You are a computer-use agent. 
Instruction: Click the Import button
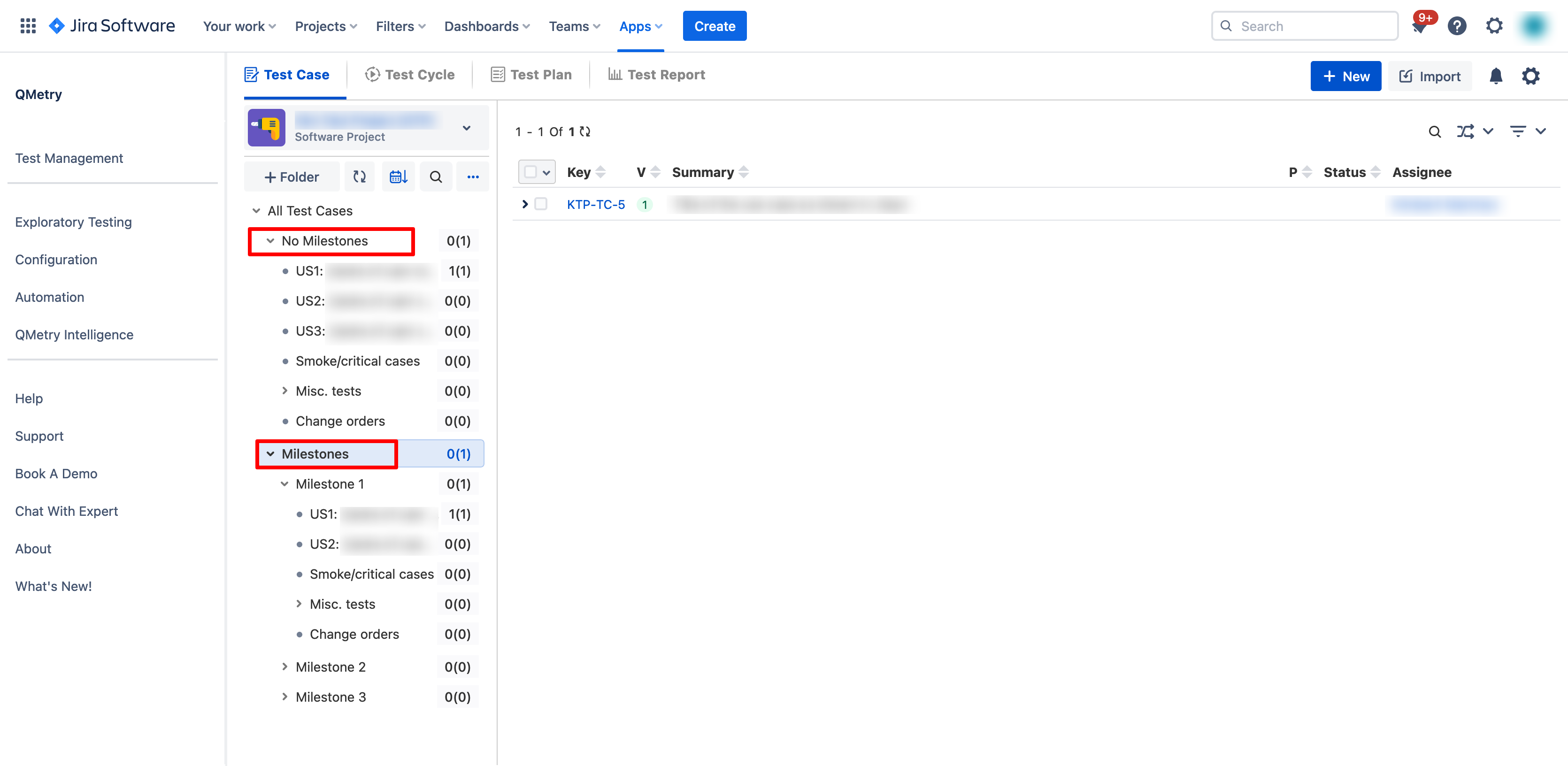pos(1430,76)
